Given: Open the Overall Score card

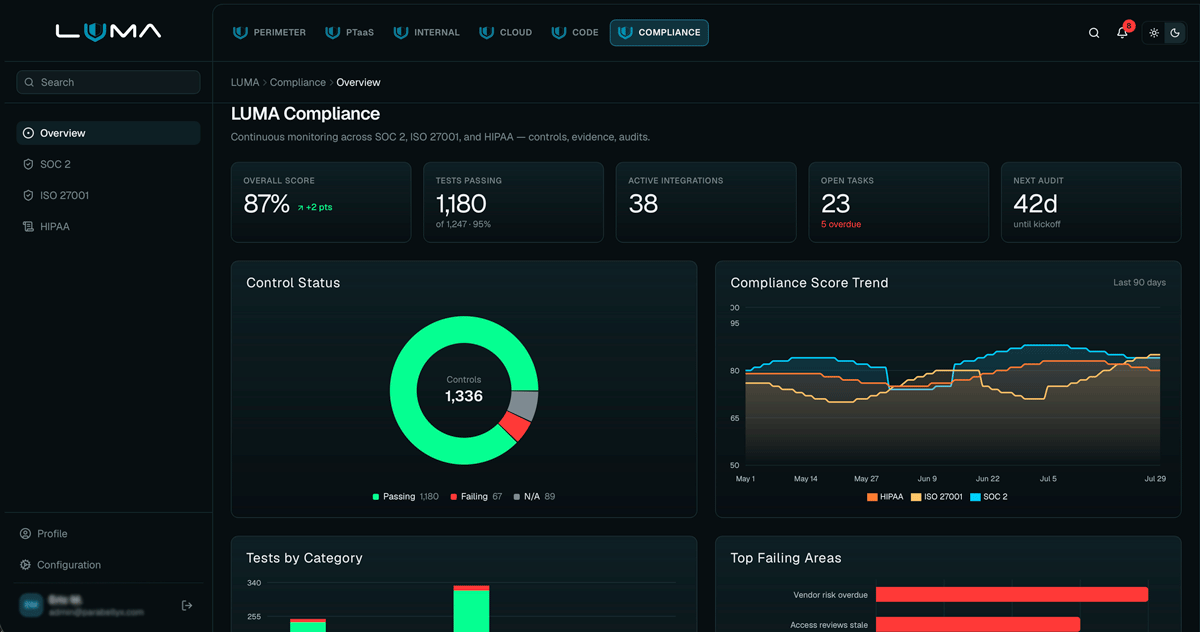Looking at the screenshot, I should 321,202.
